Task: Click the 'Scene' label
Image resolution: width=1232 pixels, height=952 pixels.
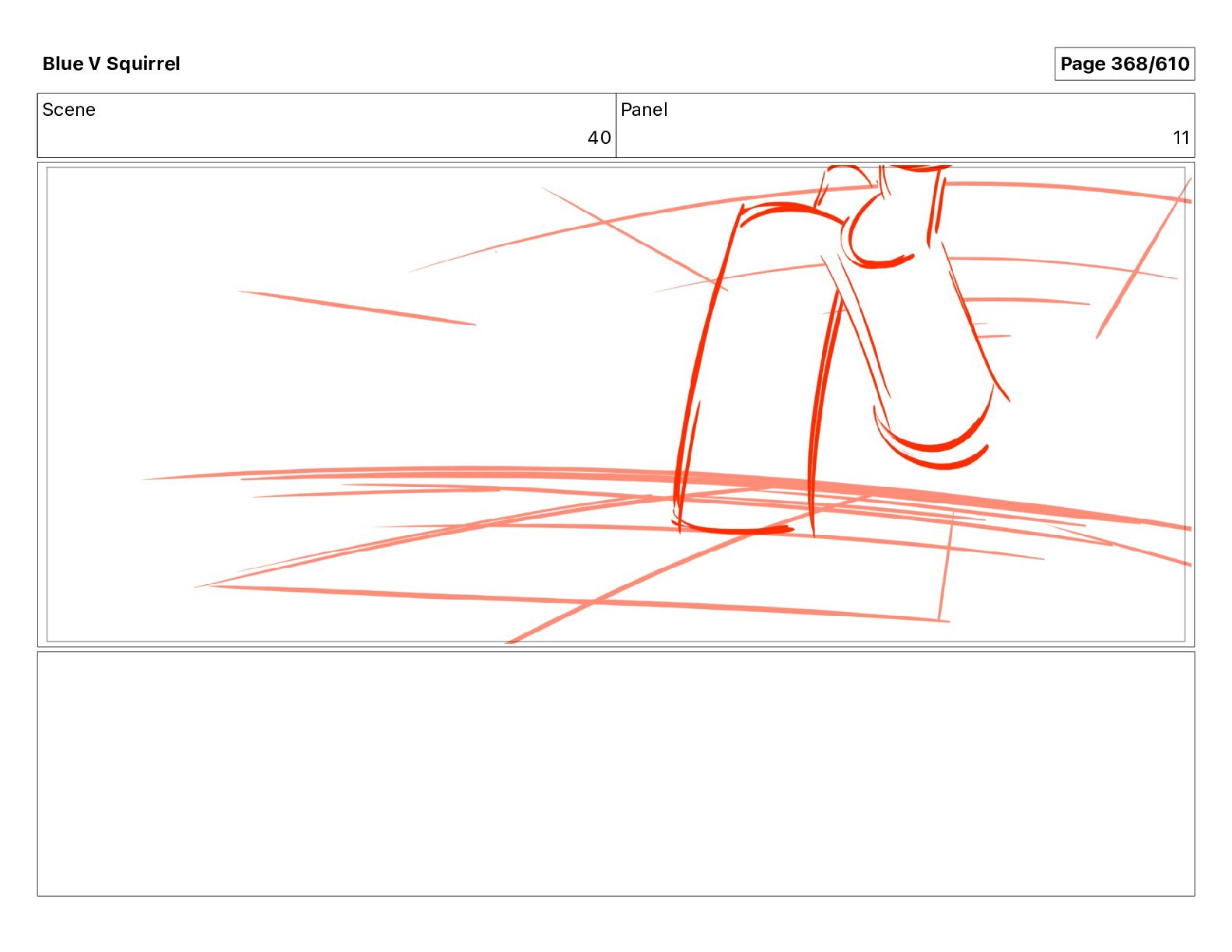Action: (68, 110)
